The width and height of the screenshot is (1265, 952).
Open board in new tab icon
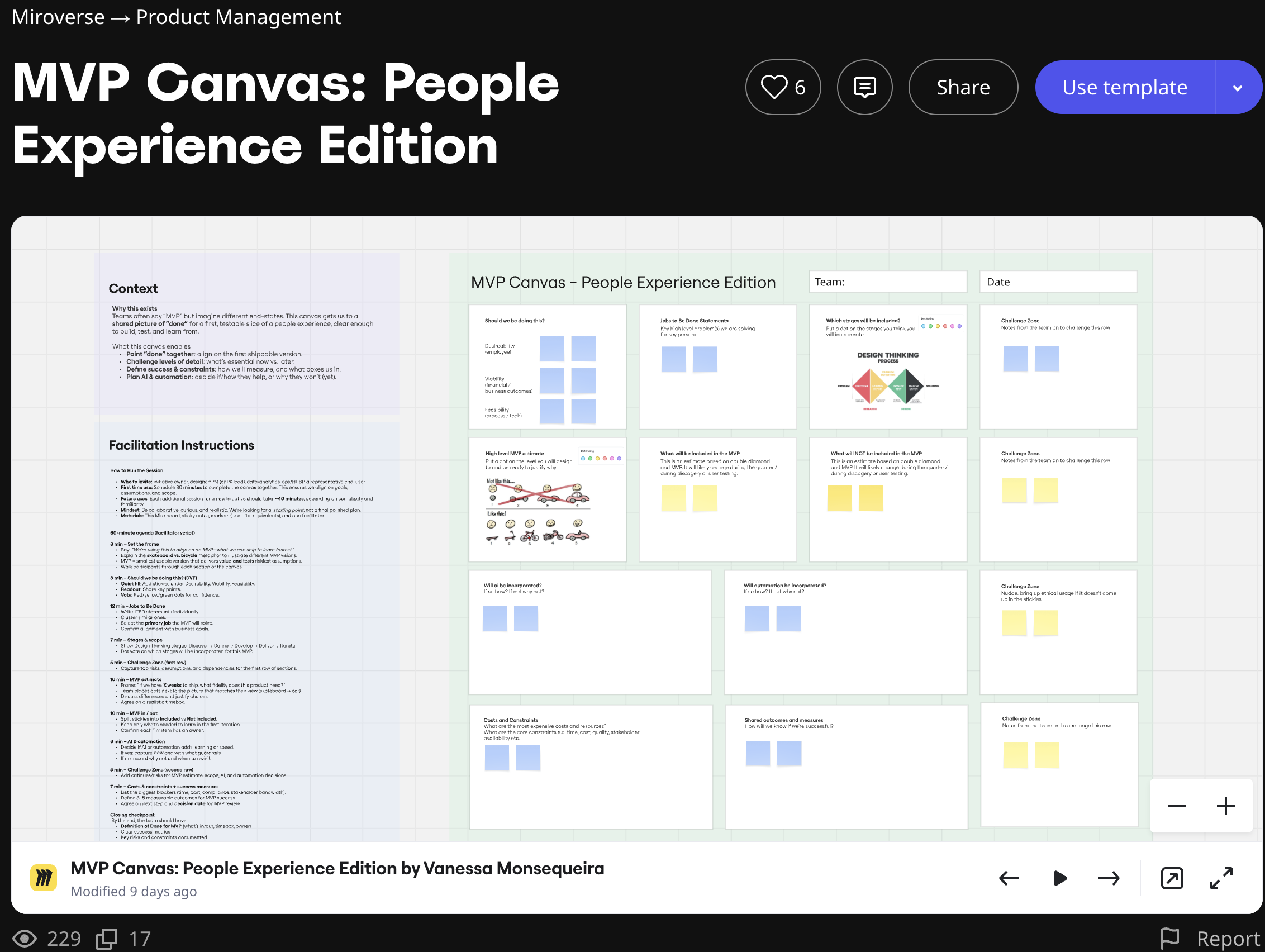tap(1172, 878)
